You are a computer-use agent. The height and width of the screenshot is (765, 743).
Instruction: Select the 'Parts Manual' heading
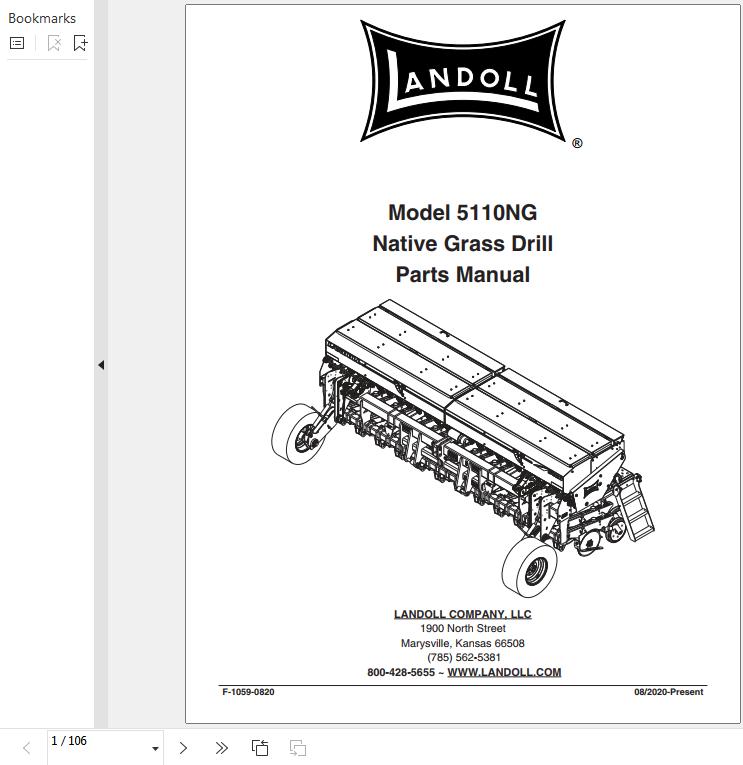[462, 274]
